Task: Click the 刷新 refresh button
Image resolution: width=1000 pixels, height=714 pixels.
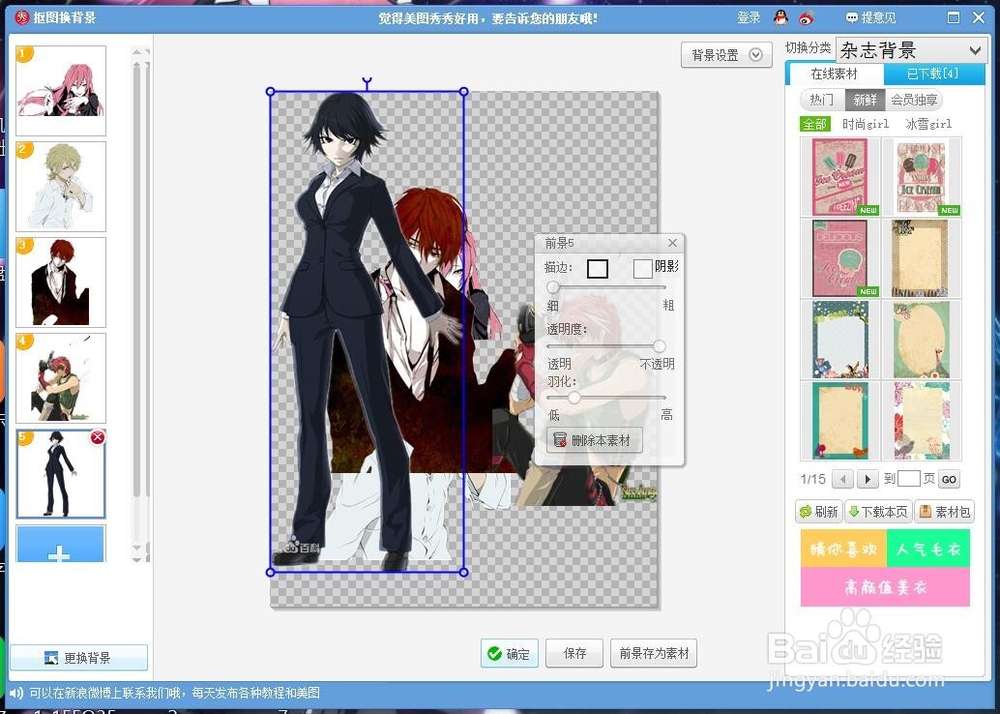Action: [819, 512]
